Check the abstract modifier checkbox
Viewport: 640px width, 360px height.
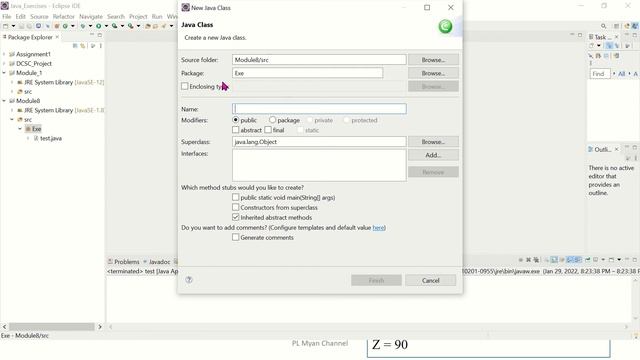(x=236, y=130)
